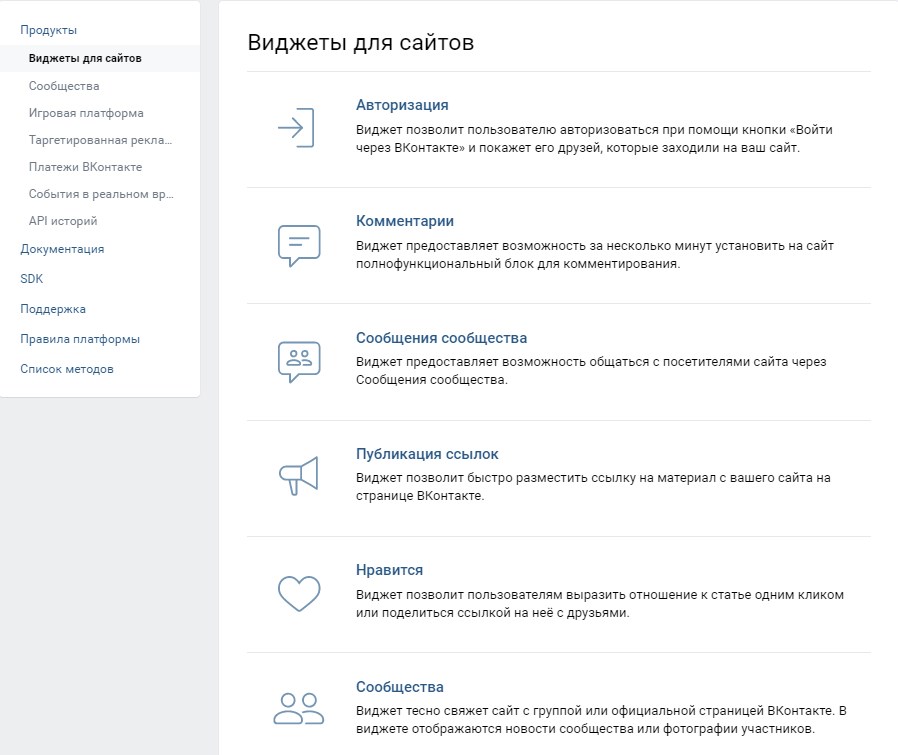Click the Комментарии speech bubble icon
This screenshot has height=755, width=898.
tap(299, 246)
